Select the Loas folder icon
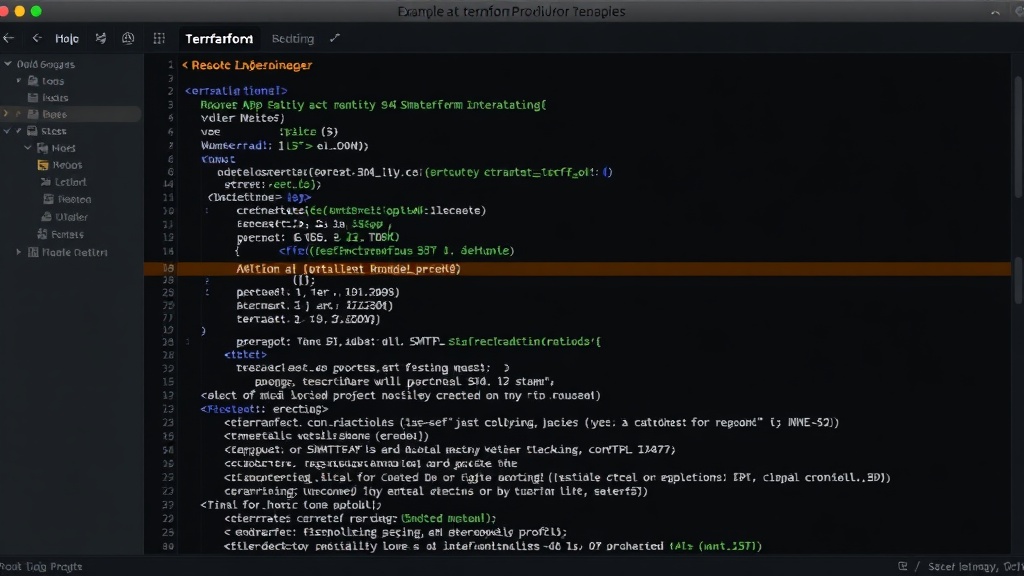The image size is (1024, 576). coord(33,81)
